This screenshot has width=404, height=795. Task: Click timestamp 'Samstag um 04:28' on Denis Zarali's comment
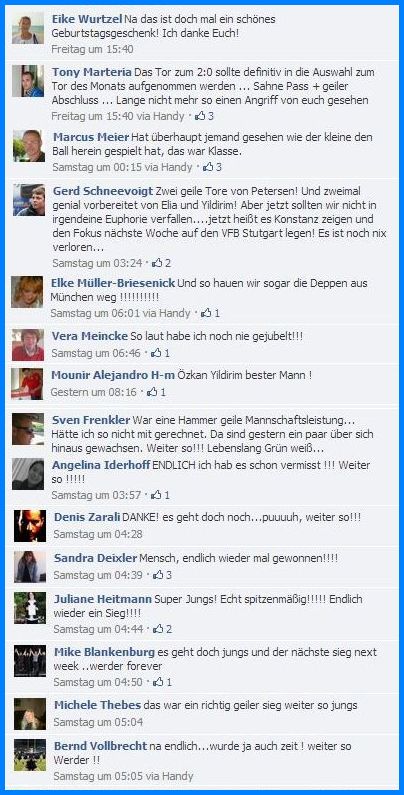tap(98, 534)
